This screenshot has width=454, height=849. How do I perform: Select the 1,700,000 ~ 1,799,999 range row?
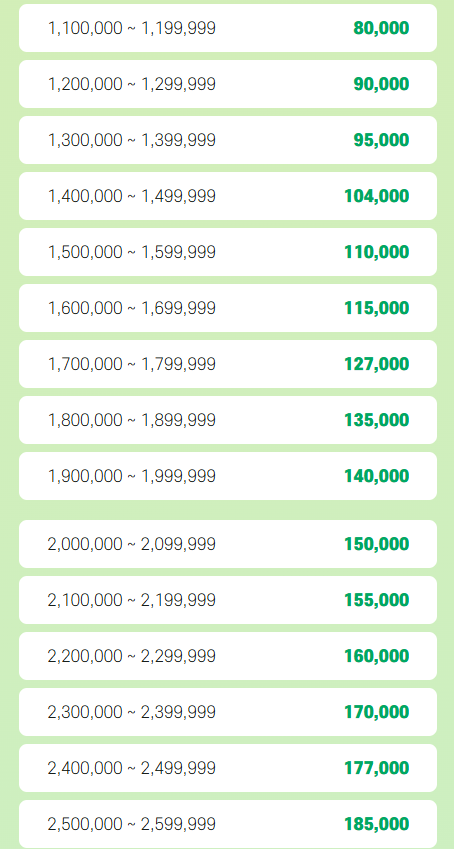pyautogui.click(x=228, y=364)
